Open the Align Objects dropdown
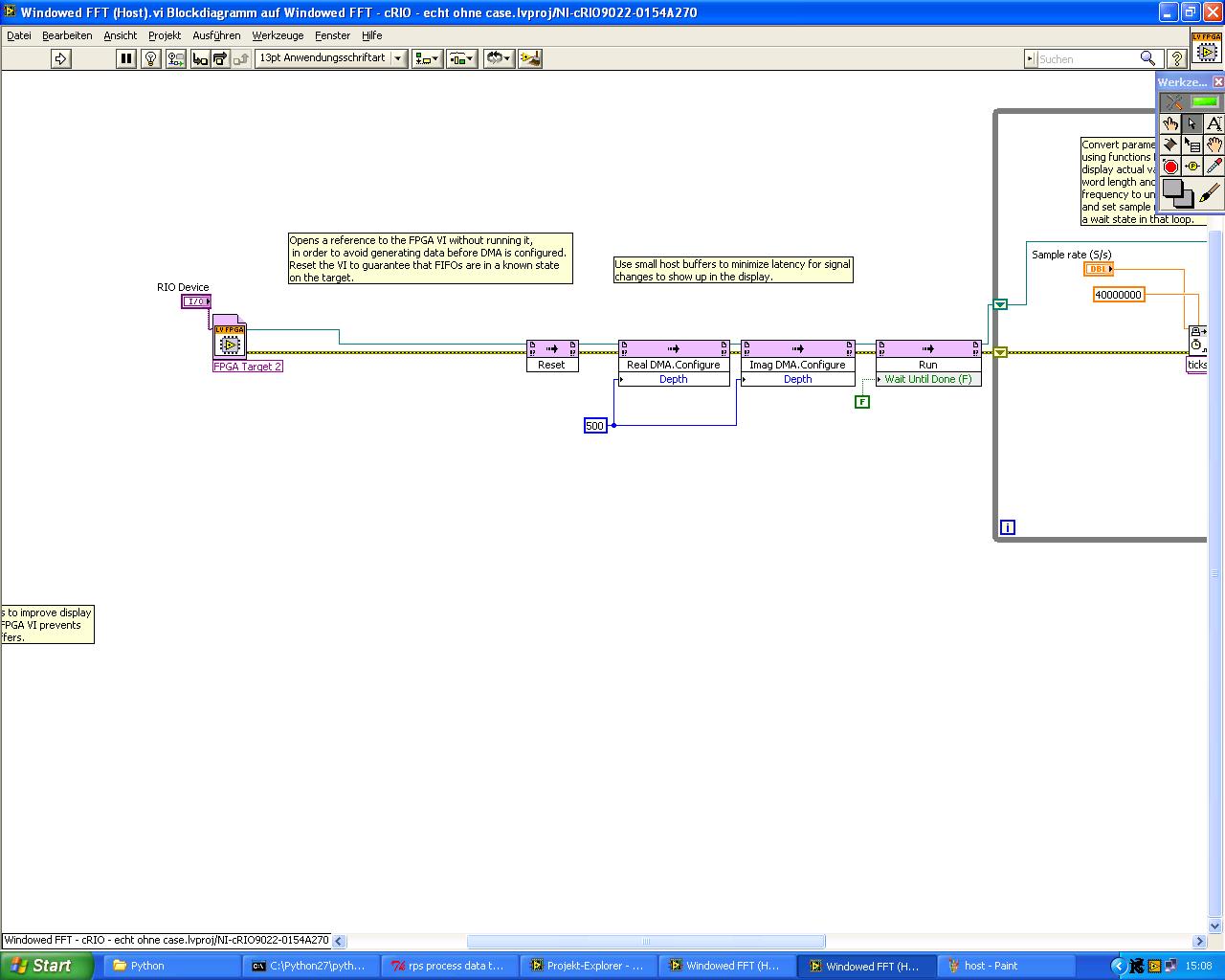The image size is (1225, 980). coord(426,58)
